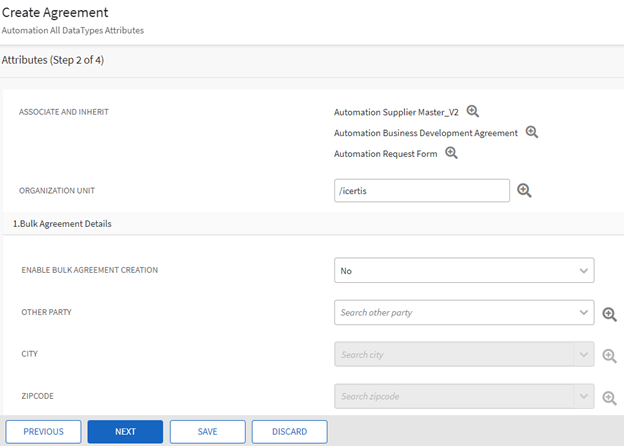Click search icon beside Organization Unit field

pyautogui.click(x=524, y=191)
